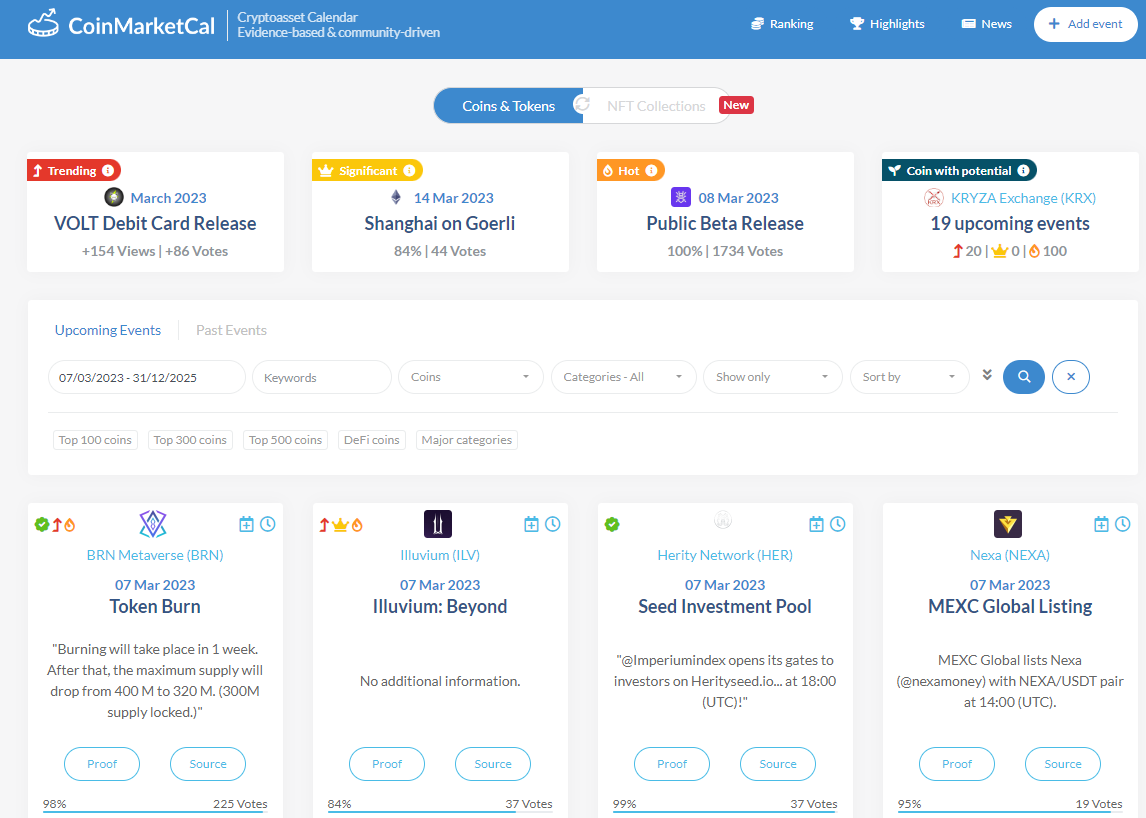The width and height of the screenshot is (1146, 818).
Task: Open the Shanghai on Goerli event
Action: pyautogui.click(x=440, y=224)
